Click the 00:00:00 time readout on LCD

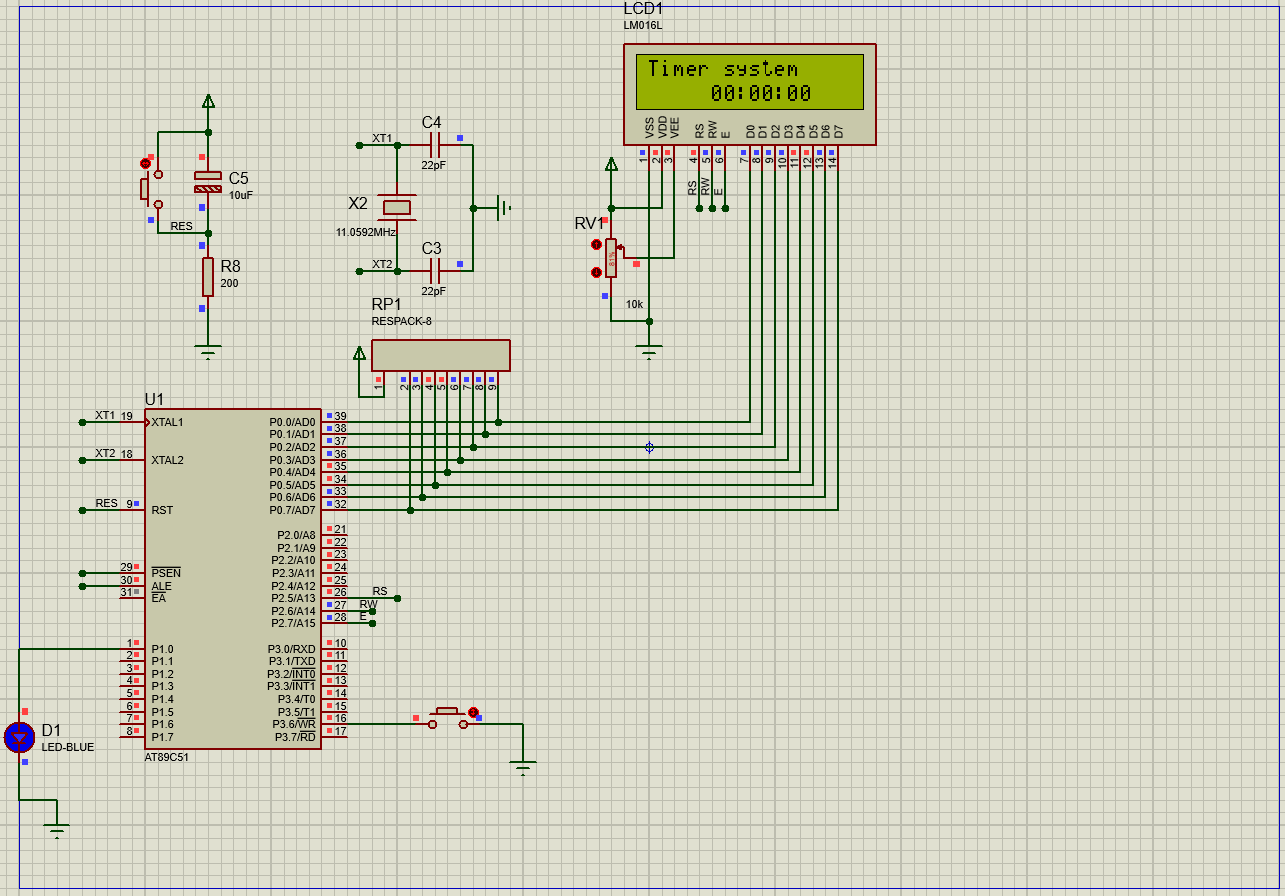(761, 94)
